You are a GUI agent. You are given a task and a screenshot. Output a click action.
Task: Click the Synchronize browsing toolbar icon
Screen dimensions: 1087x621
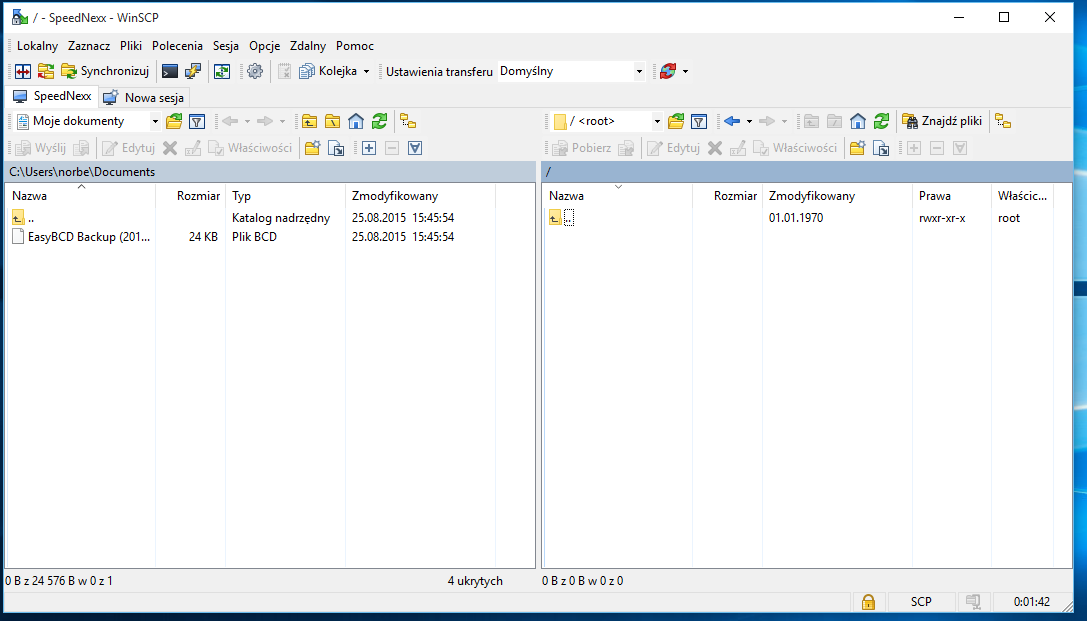pyautogui.click(x=46, y=71)
